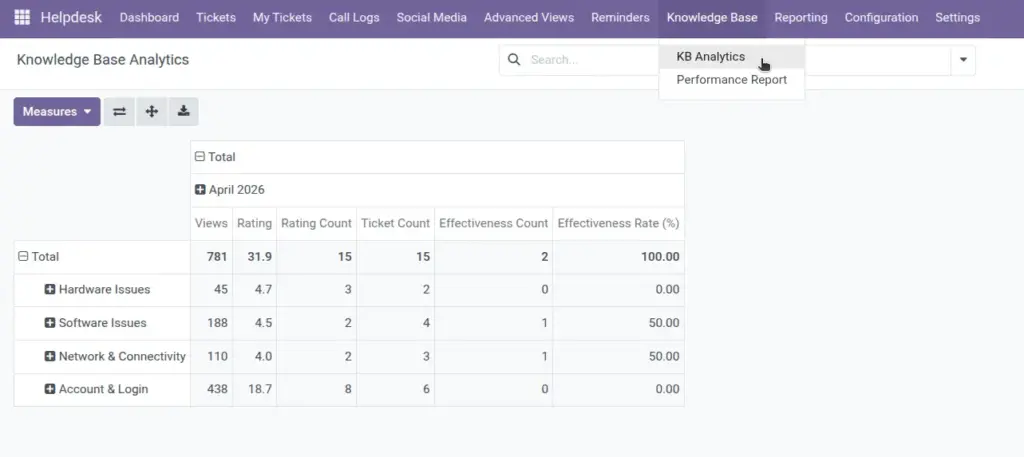Viewport: 1024px width, 457px height.
Task: Select Performance Report menu entry
Action: 731,80
